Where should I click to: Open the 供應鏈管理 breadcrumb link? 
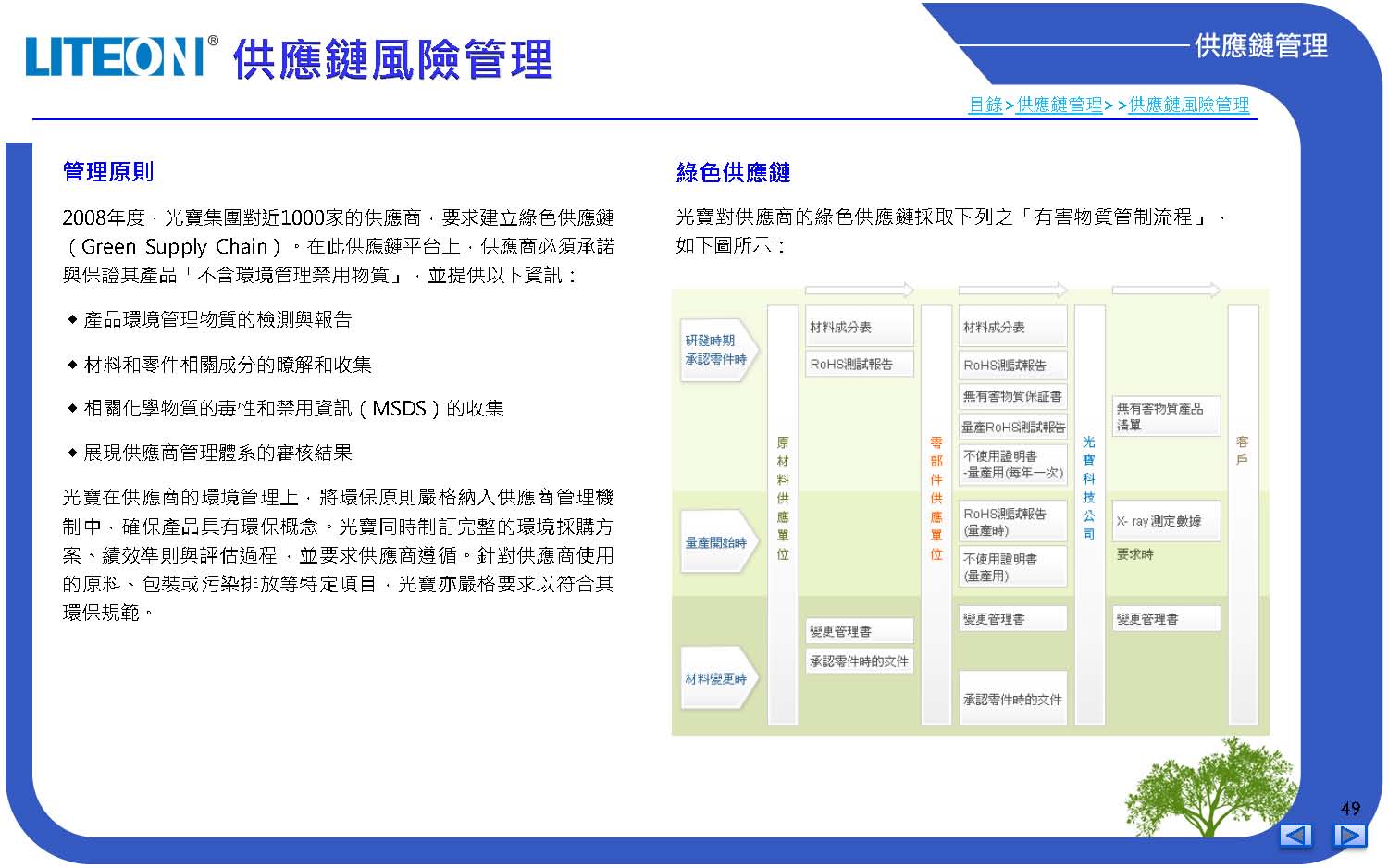pyautogui.click(x=1060, y=105)
